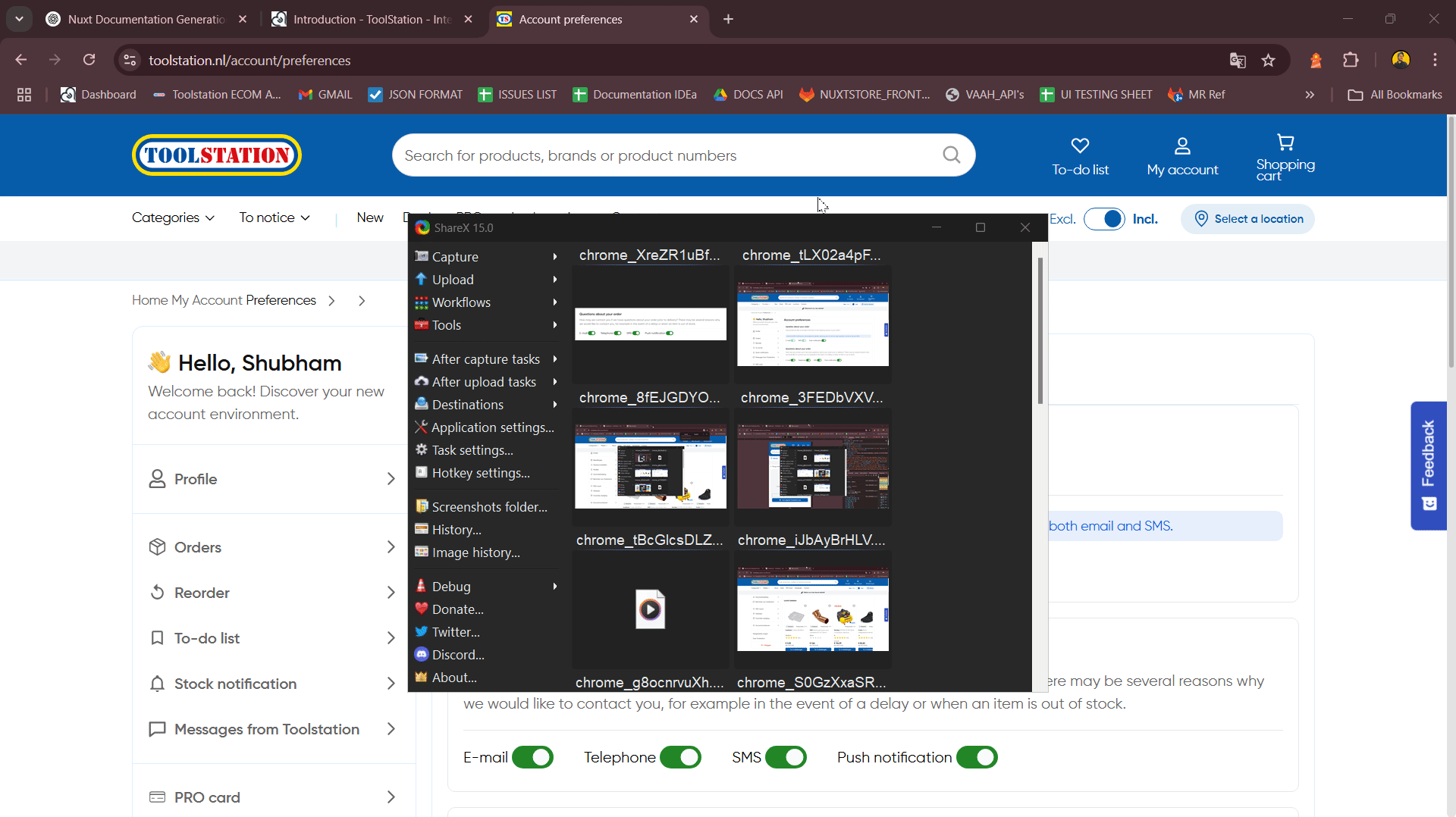Disable the E-mail toggle
The image size is (1456, 817).
[x=532, y=757]
